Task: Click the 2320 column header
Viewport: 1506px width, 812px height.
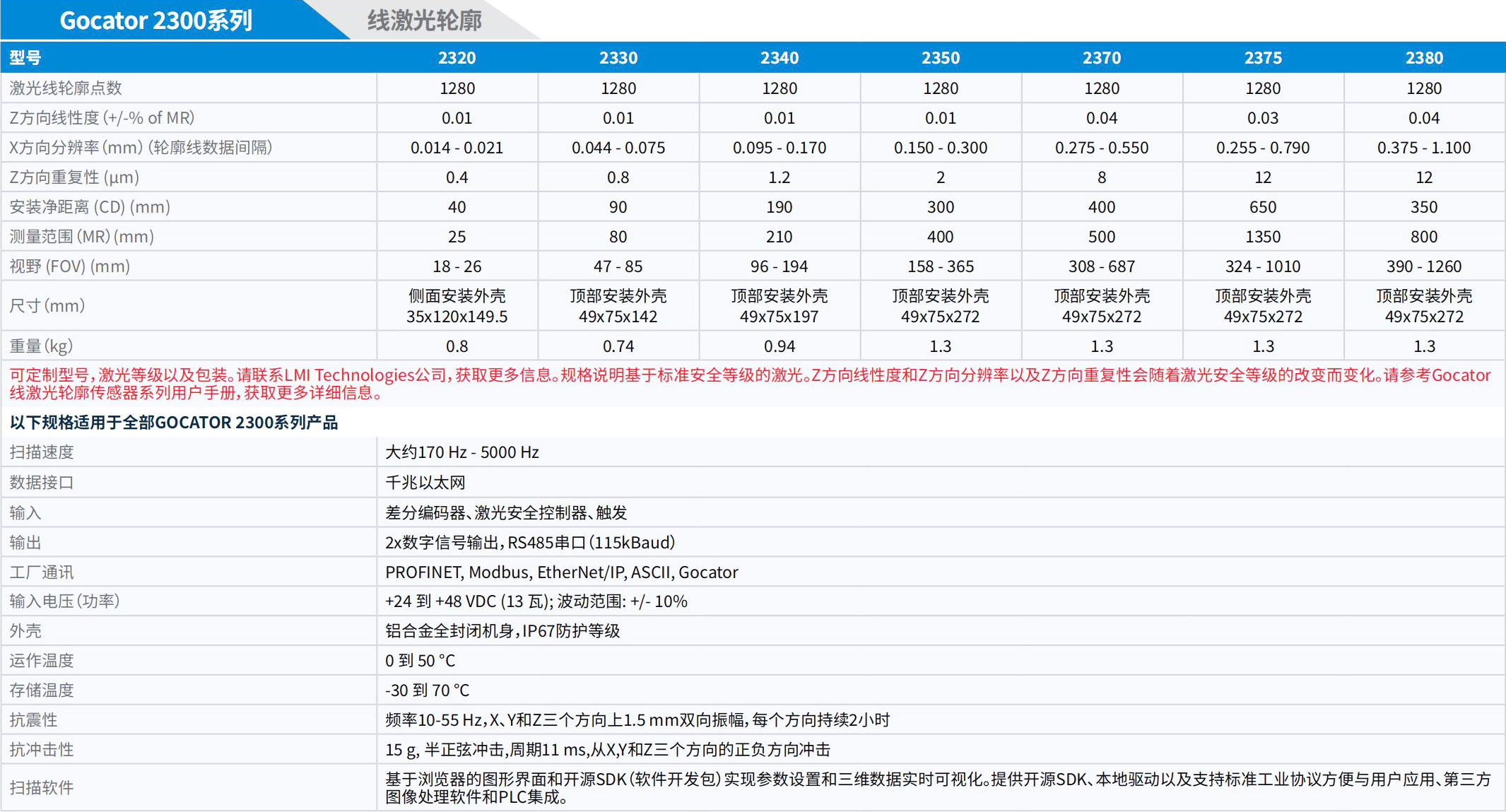Action: click(457, 57)
